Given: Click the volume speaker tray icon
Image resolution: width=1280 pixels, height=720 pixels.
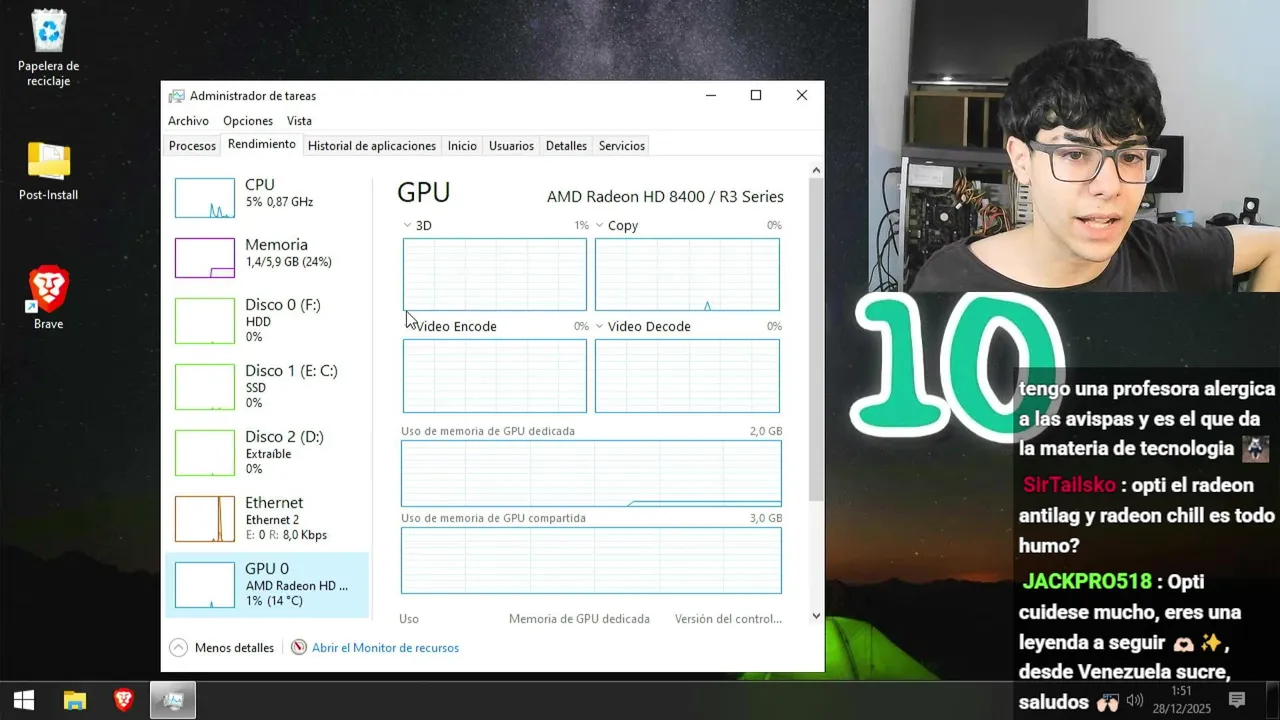Looking at the screenshot, I should point(1134,700).
